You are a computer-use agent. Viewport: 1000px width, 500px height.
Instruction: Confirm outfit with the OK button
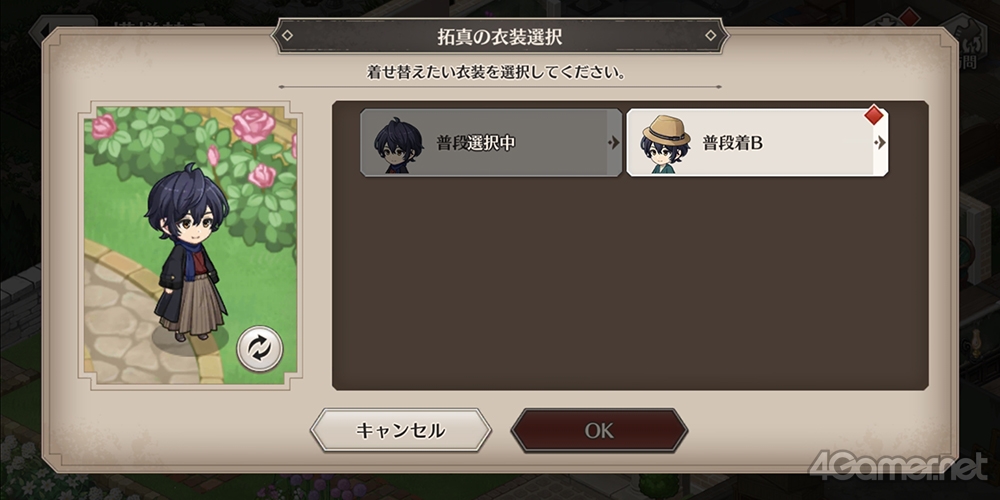[x=599, y=430]
